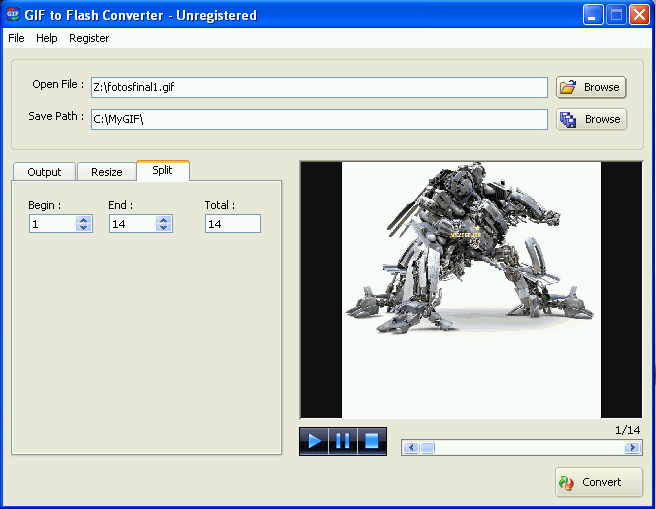
Task: Increase the End frame value
Action: click(164, 220)
